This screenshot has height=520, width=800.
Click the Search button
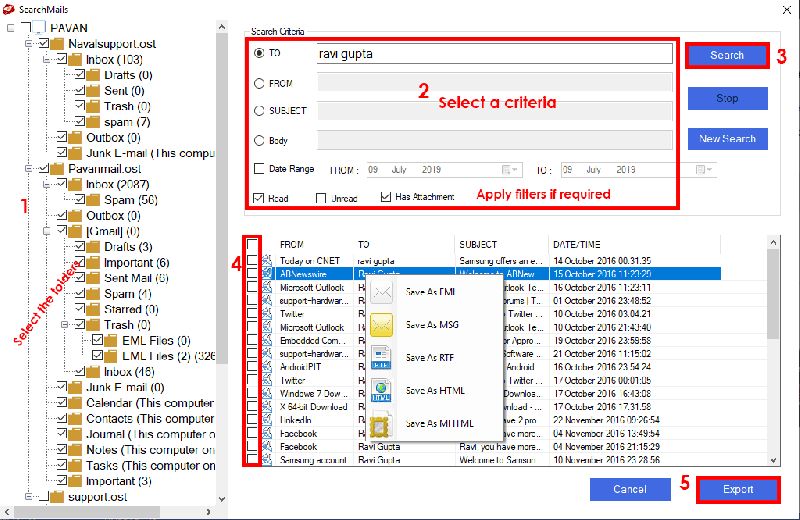pos(727,56)
